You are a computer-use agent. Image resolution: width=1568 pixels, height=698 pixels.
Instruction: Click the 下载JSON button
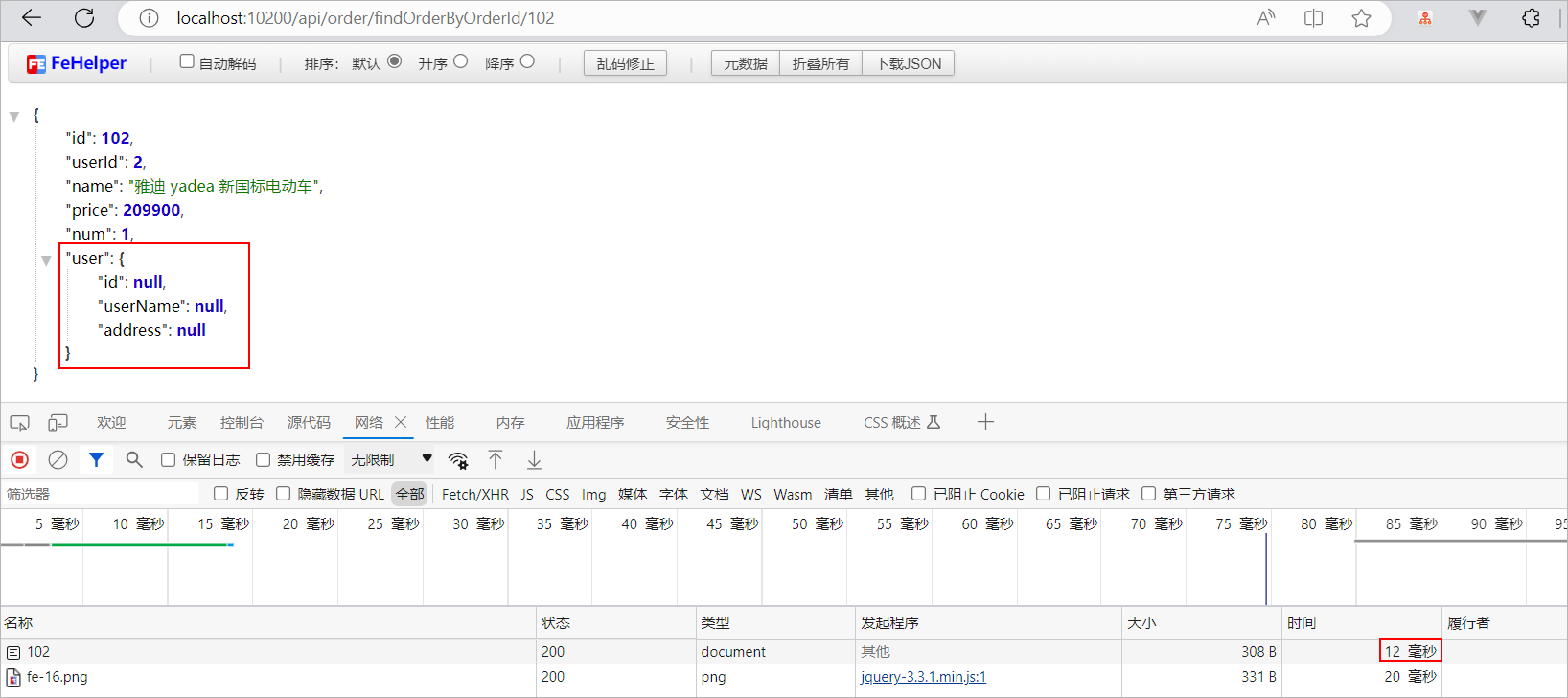[908, 63]
